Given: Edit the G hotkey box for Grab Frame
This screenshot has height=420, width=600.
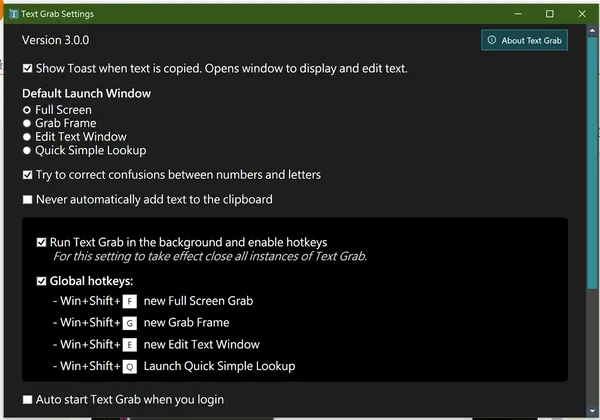Looking at the screenshot, I should (130, 323).
